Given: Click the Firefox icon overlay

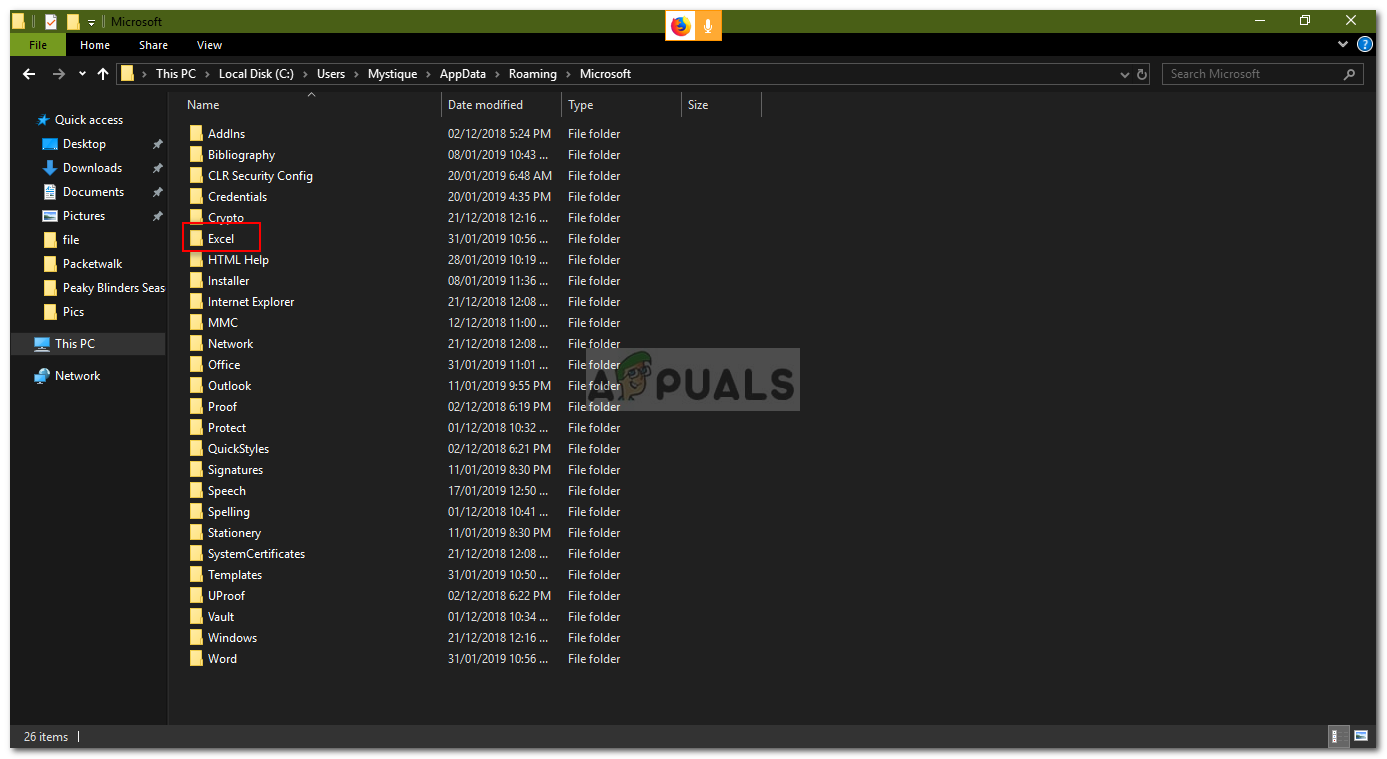Looking at the screenshot, I should coord(680,26).
